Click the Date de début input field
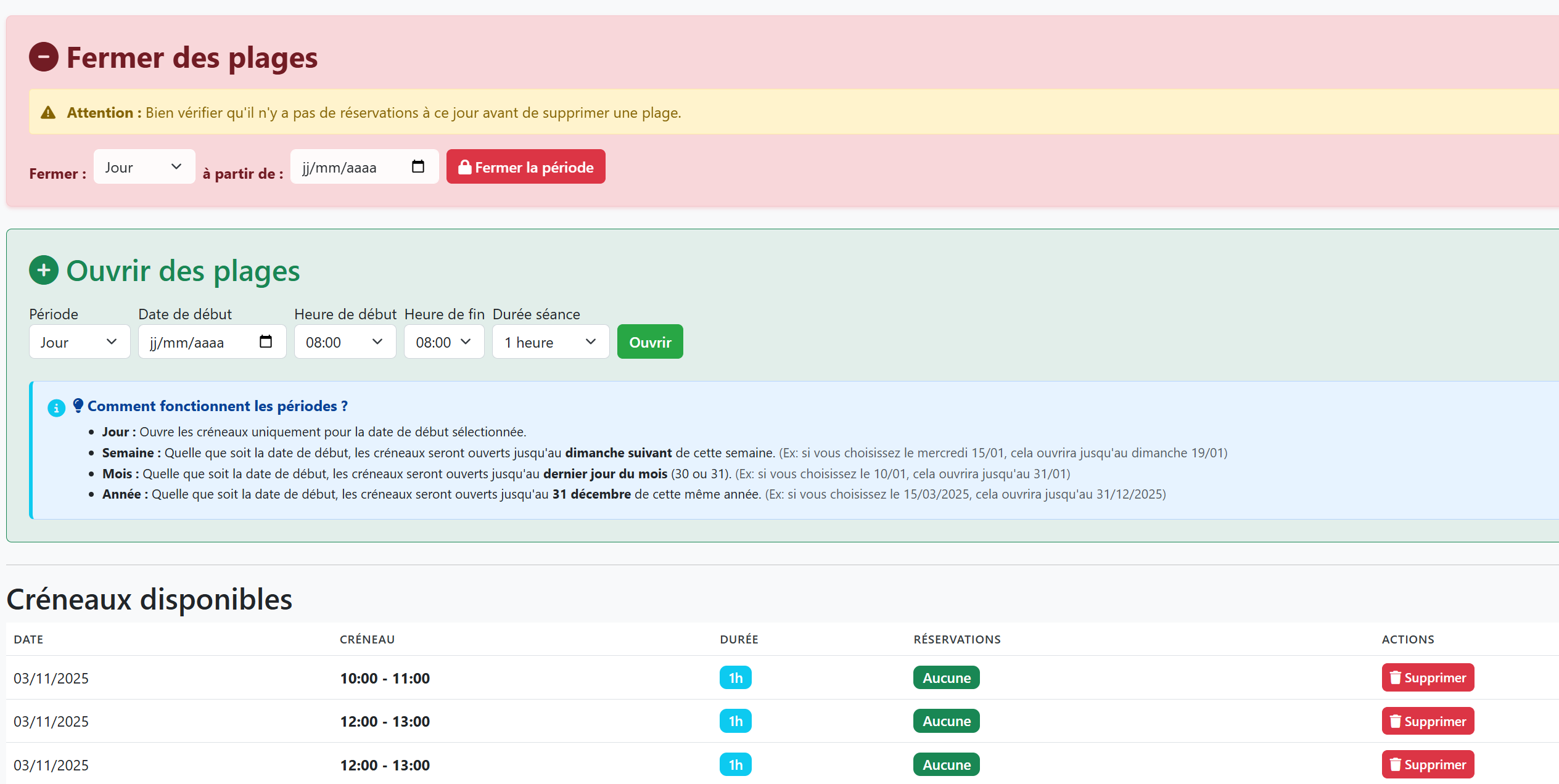Image resolution: width=1559 pixels, height=784 pixels. click(204, 341)
